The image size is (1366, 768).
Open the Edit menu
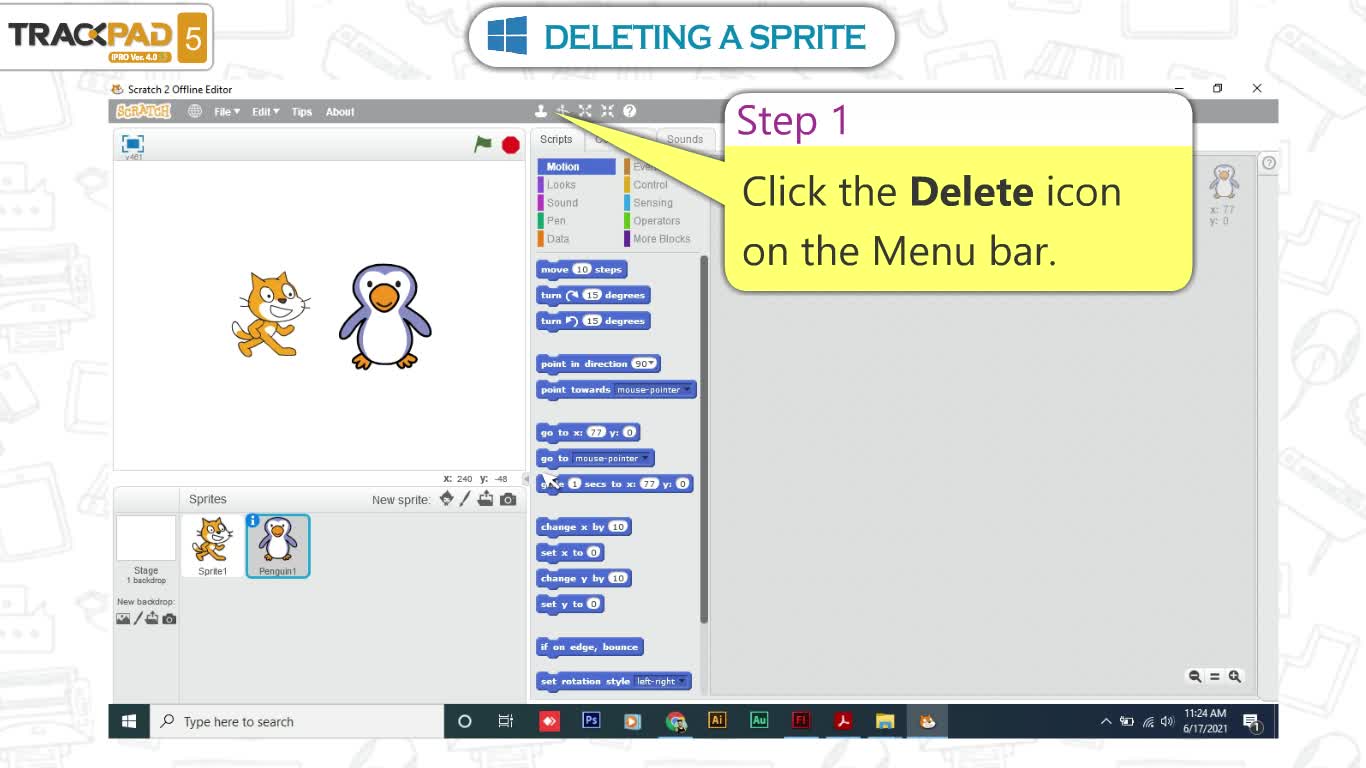pyautogui.click(x=266, y=112)
